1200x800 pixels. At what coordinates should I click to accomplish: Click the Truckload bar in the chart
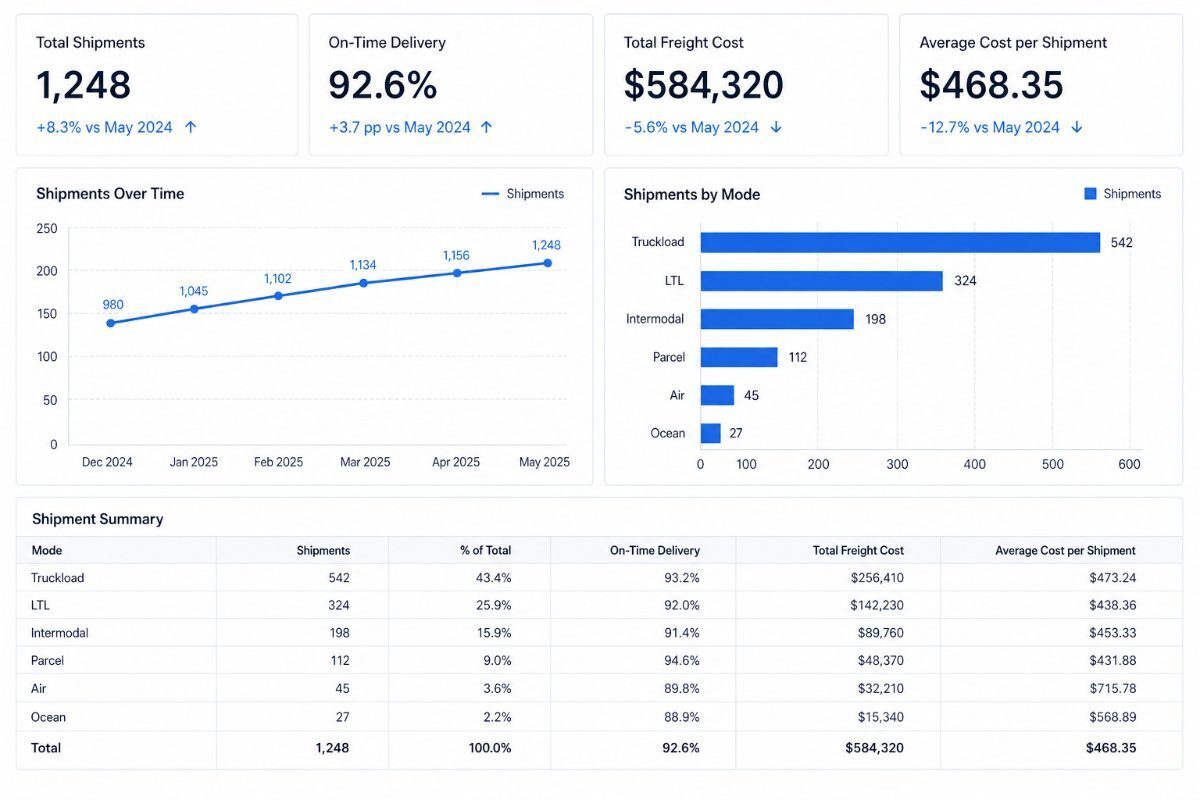tap(900, 242)
